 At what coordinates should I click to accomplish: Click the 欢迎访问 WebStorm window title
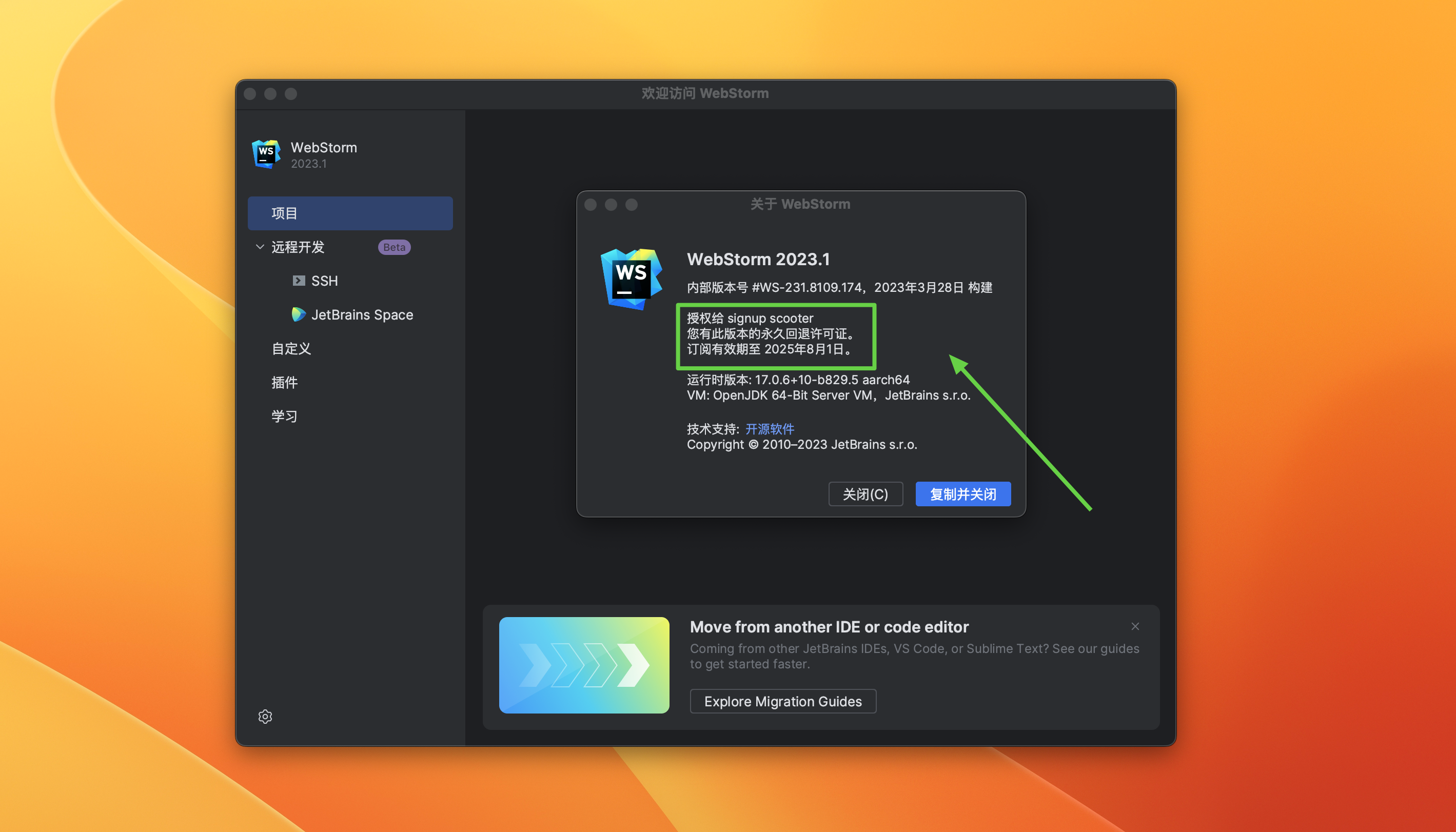pyautogui.click(x=705, y=93)
